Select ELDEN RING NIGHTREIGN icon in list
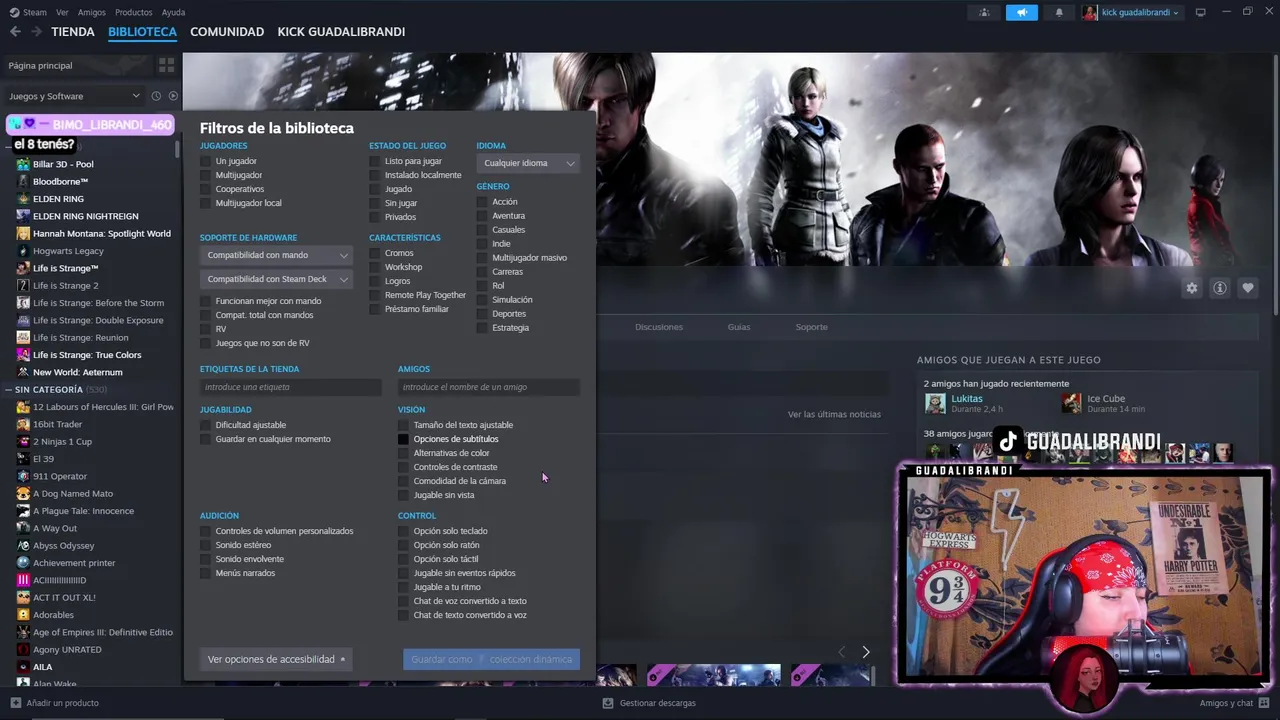1280x720 pixels. coord(24,216)
